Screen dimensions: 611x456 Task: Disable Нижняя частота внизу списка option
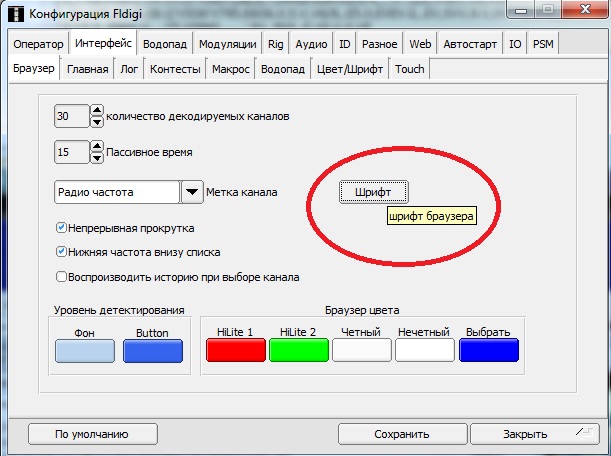62,252
